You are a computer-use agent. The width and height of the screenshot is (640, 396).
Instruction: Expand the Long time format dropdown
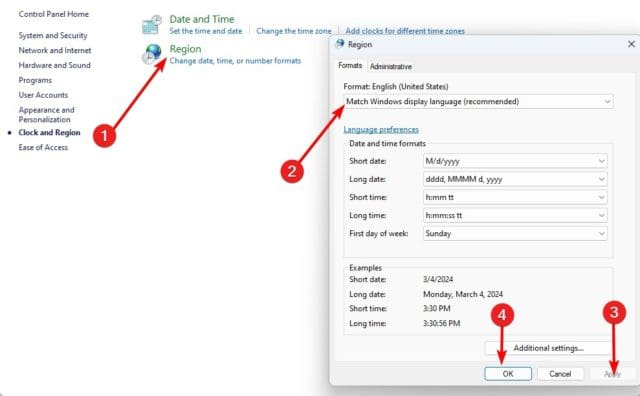pos(515,215)
